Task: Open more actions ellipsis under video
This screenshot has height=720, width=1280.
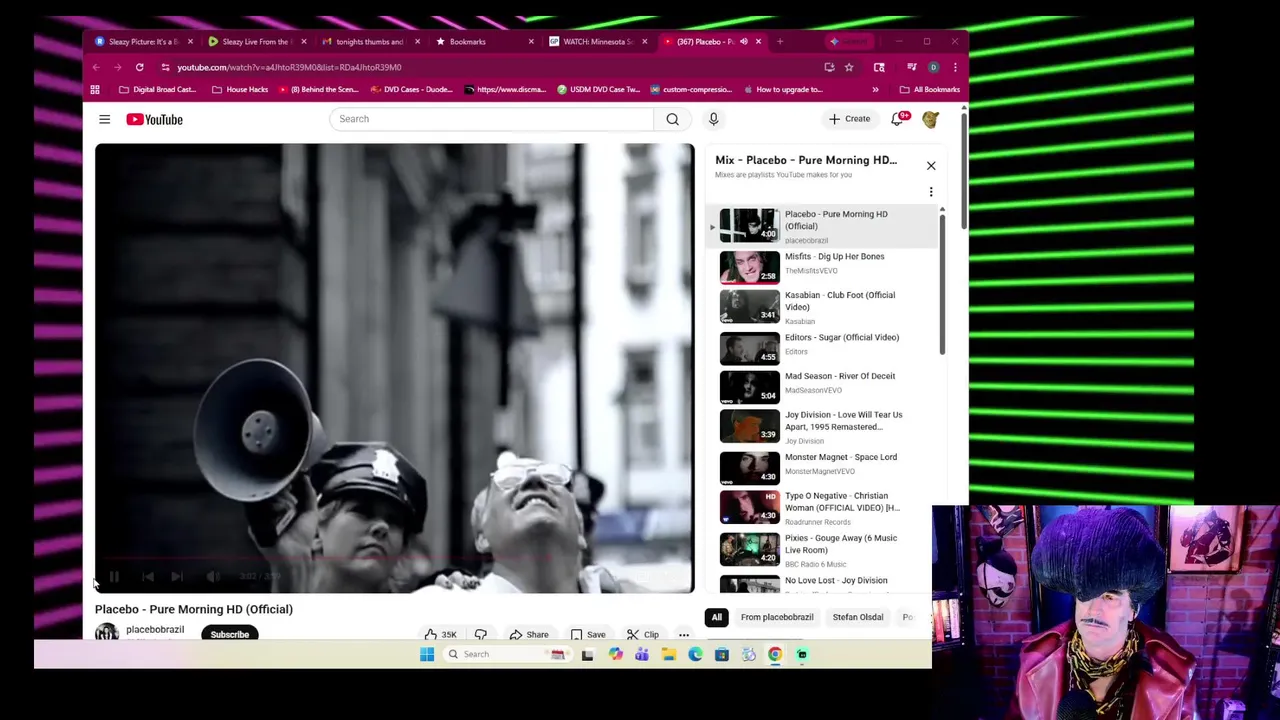Action: click(x=684, y=634)
